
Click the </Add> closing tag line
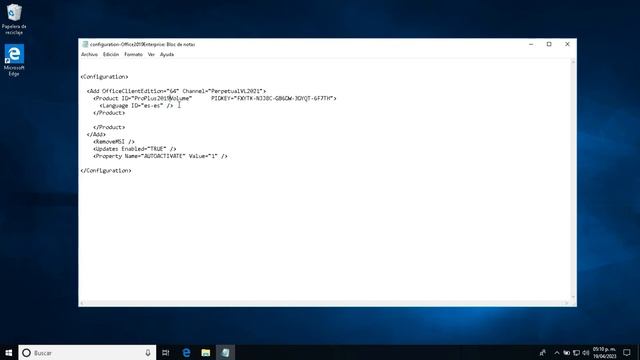[x=96, y=135]
